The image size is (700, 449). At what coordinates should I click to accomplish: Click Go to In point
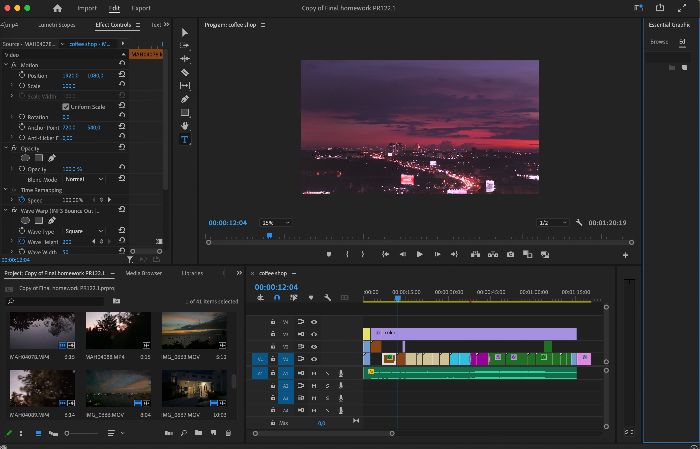pyautogui.click(x=385, y=254)
